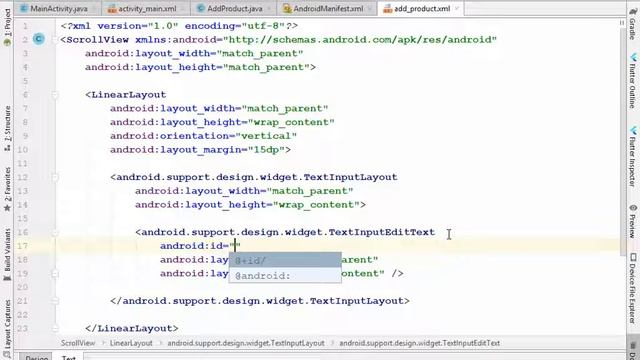The height and width of the screenshot is (360, 640).
Task: Click the fold end marker on line 19
Action: tap(55, 273)
